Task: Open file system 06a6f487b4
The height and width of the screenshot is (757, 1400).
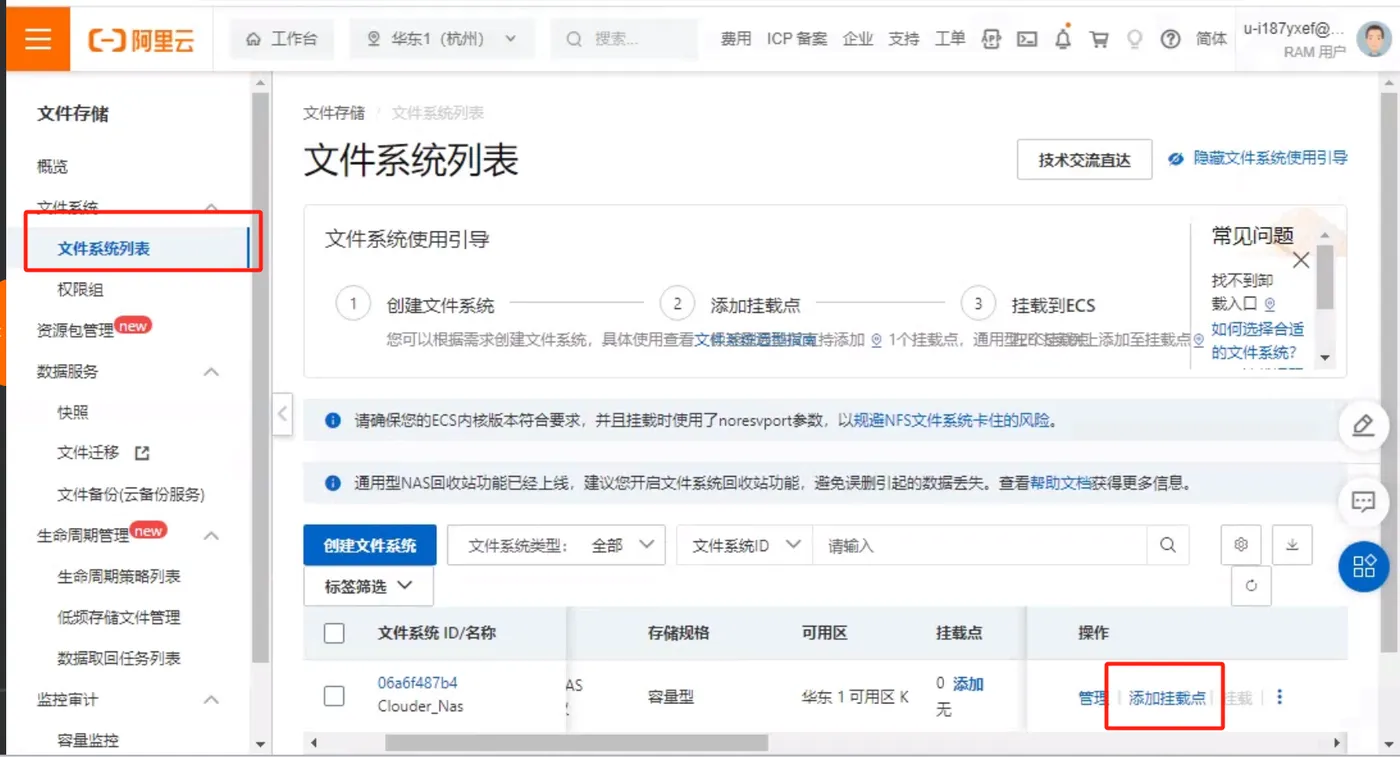Action: pos(418,683)
